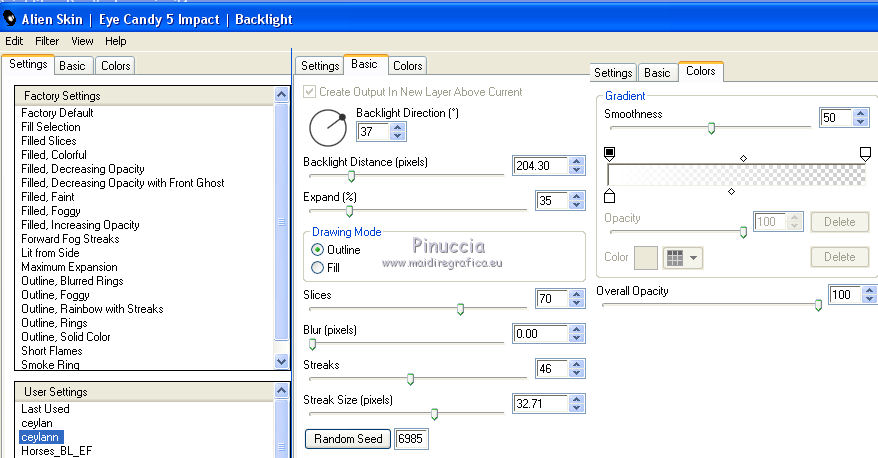Image resolution: width=878 pixels, height=458 pixels.
Task: Increase Streak Size with up arrow
Action: coord(577,399)
